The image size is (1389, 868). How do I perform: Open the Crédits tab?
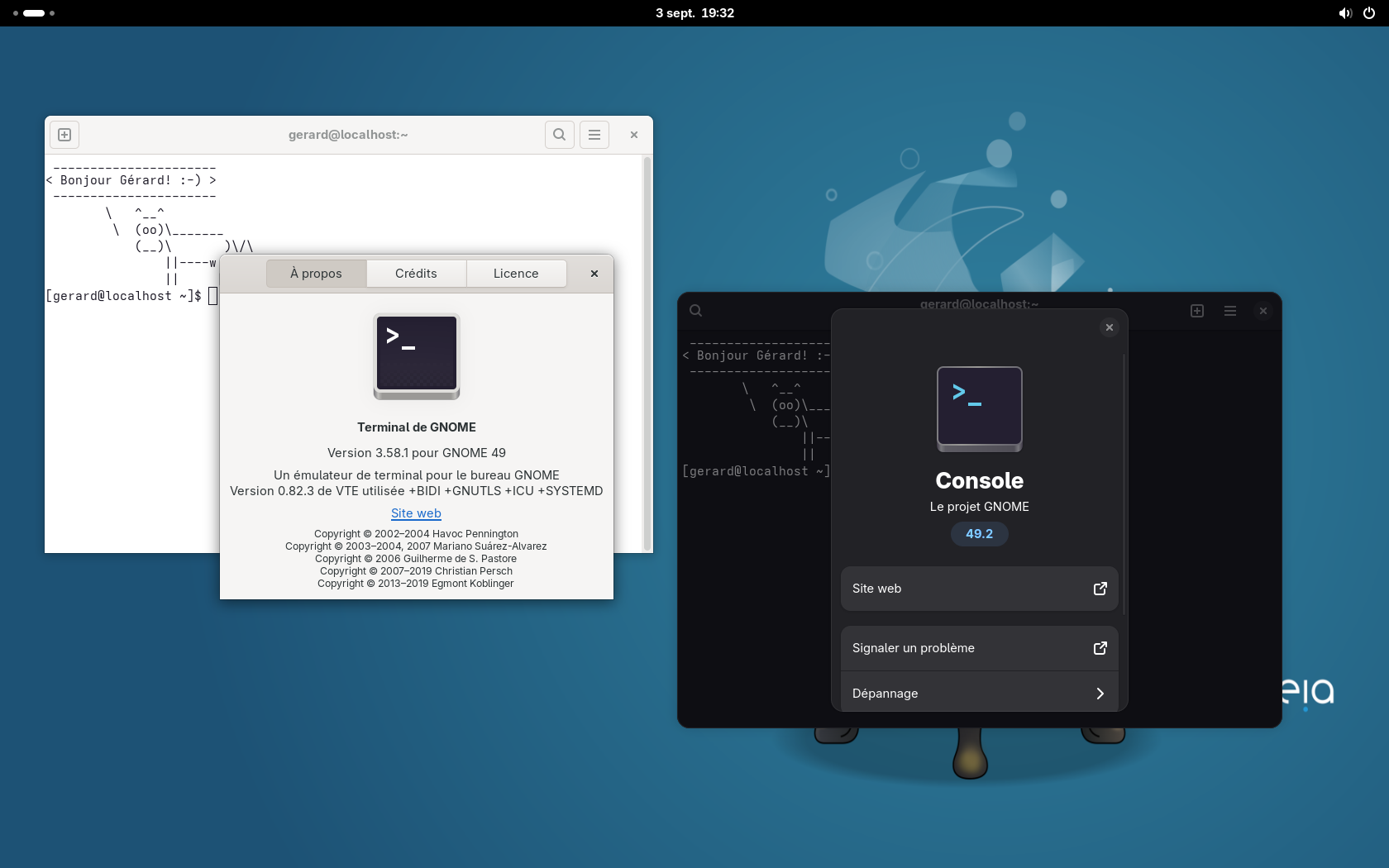[416, 274]
